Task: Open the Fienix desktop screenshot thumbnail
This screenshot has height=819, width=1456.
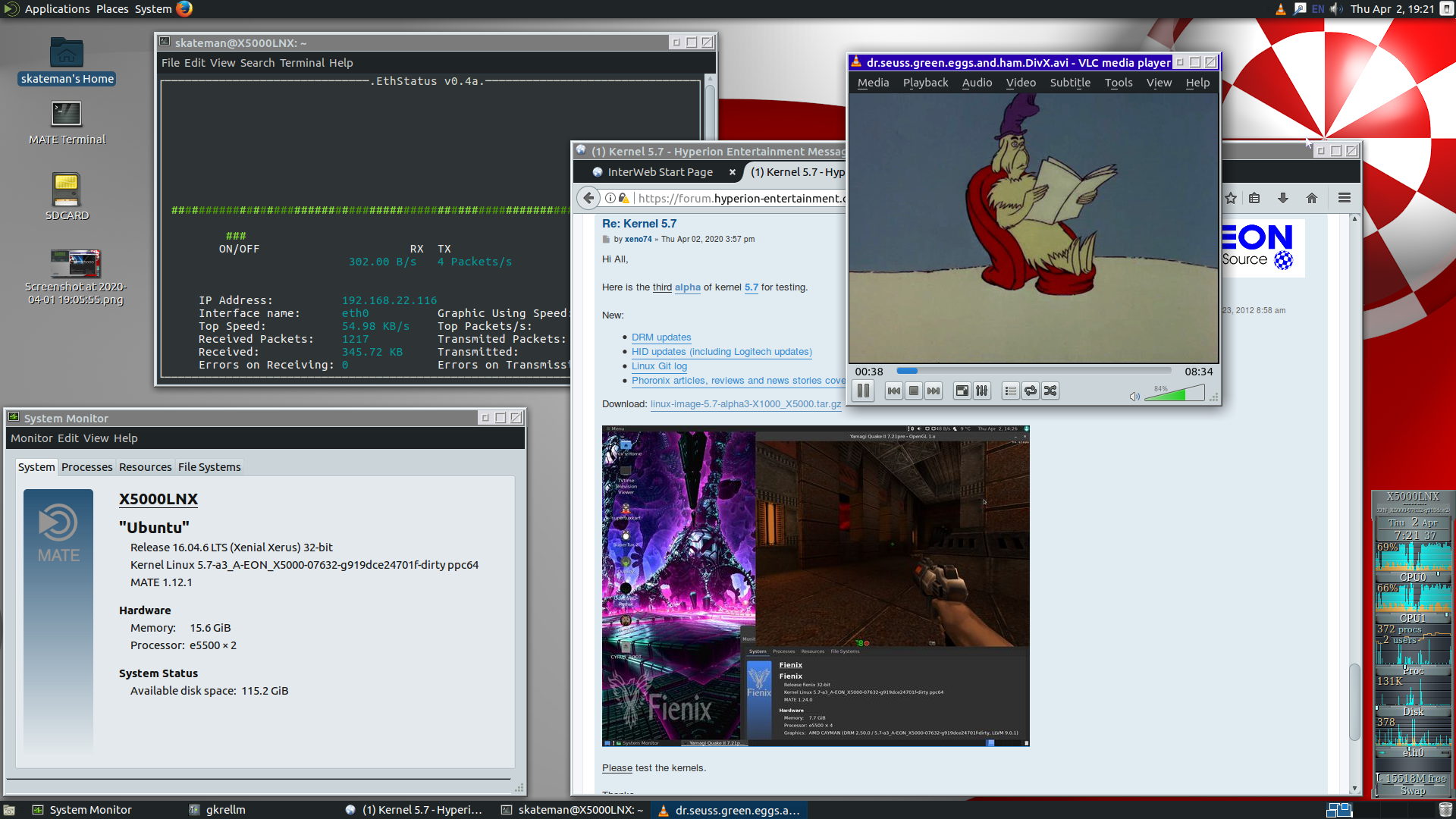Action: pyautogui.click(x=816, y=586)
